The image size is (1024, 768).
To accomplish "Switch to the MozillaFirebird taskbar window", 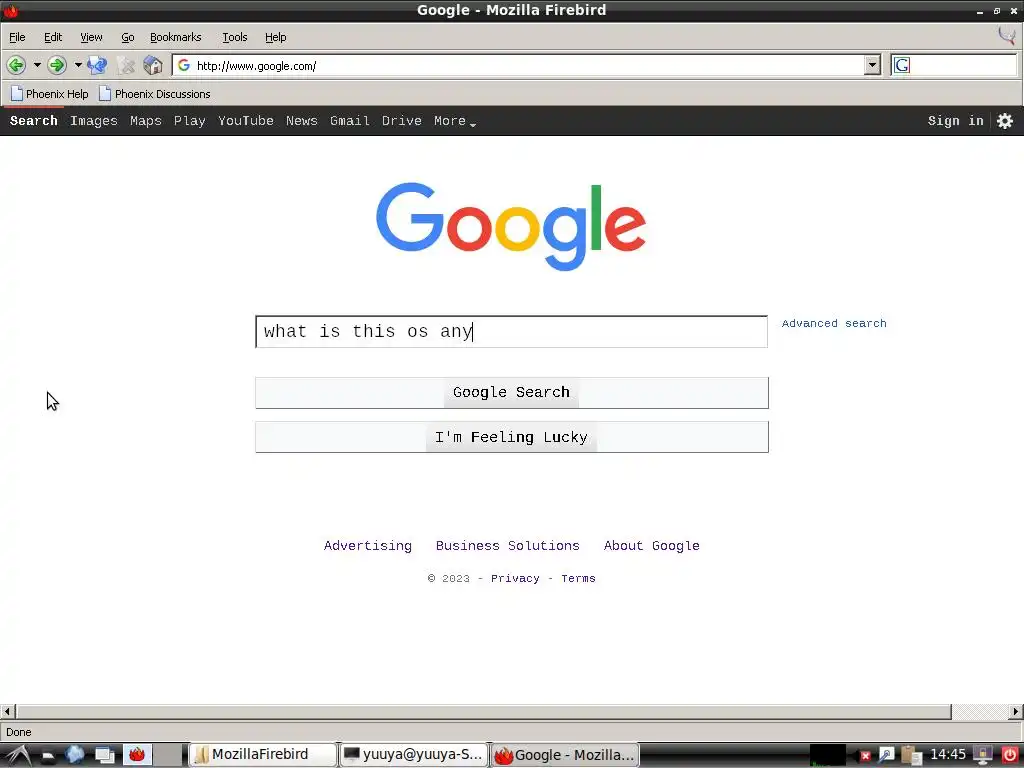I will pos(263,755).
